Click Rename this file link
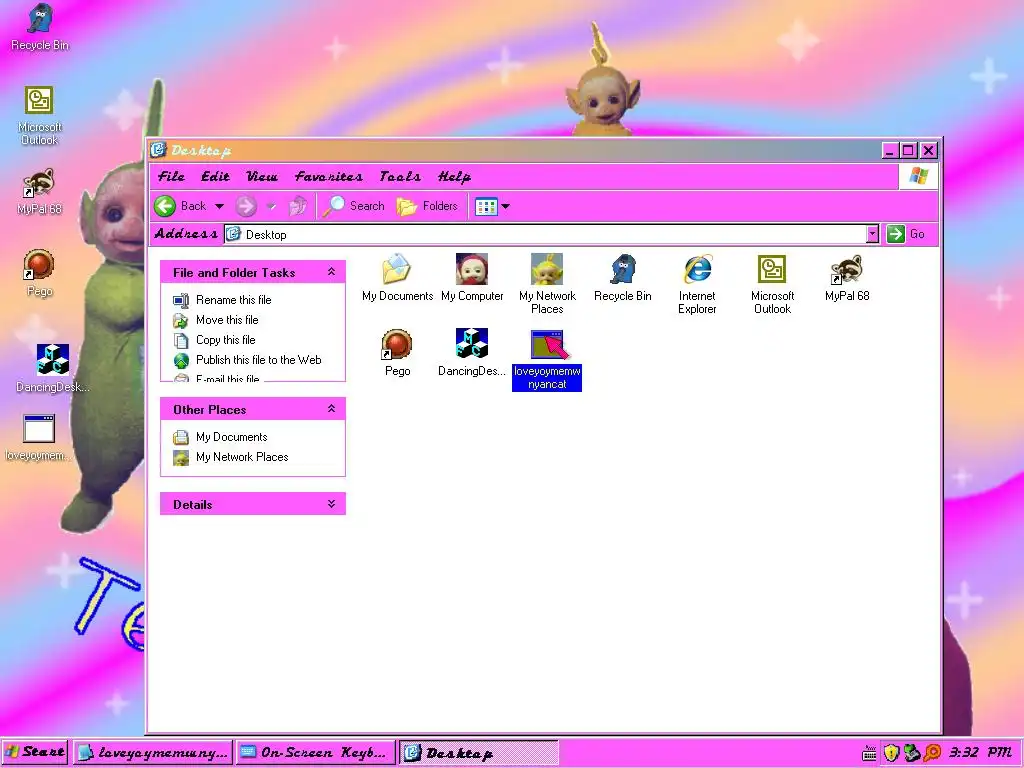Image resolution: width=1024 pixels, height=768 pixels. point(233,300)
